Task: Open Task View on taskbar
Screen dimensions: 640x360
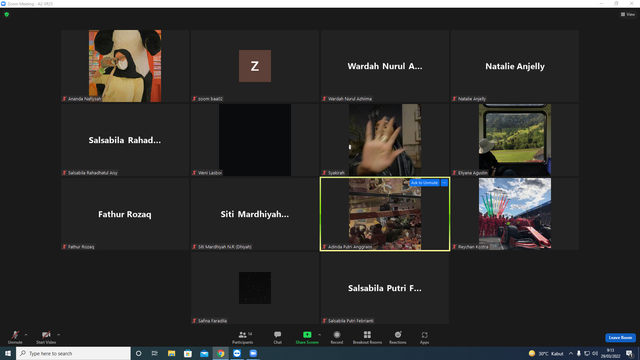Action: pyautogui.click(x=155, y=353)
